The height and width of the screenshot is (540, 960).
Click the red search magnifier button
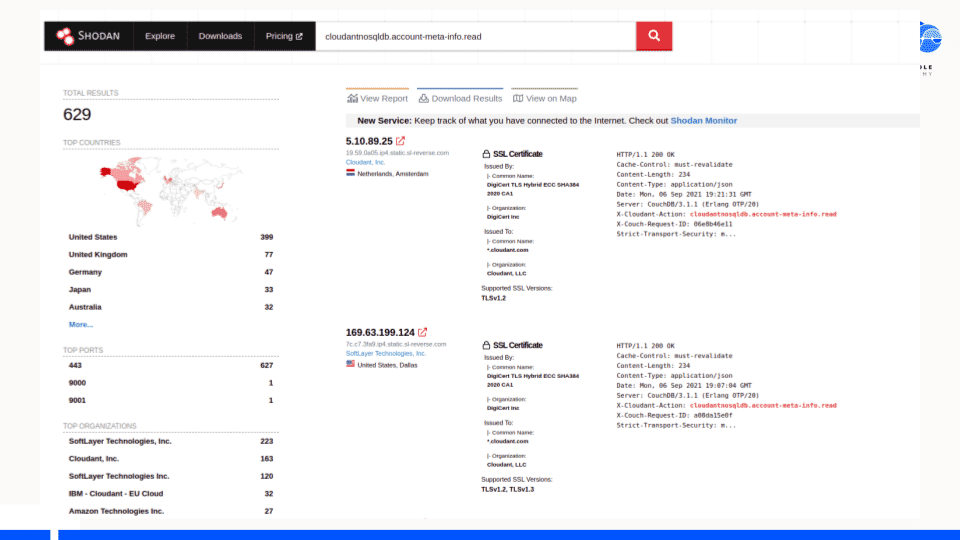coord(654,36)
